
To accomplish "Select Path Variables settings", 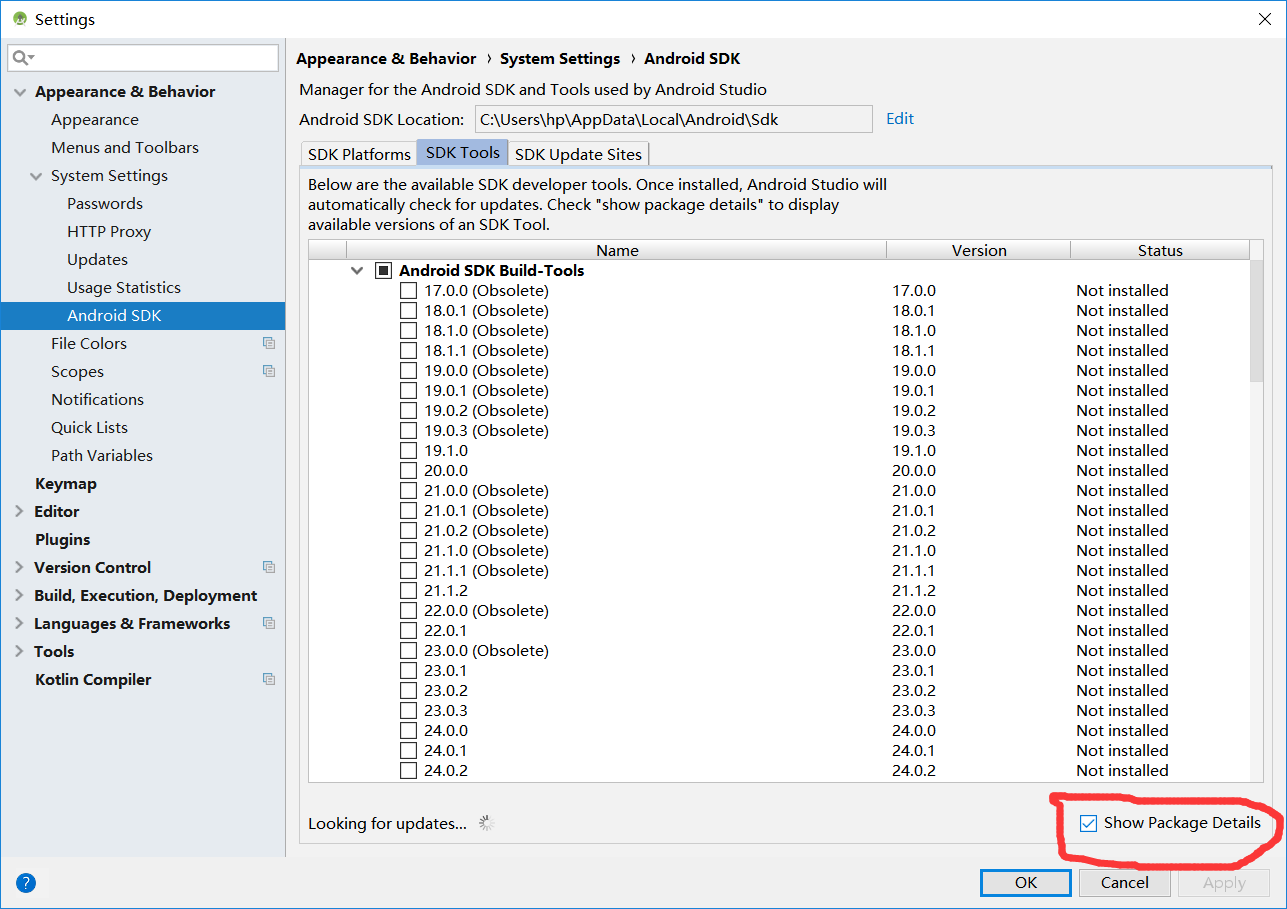I will point(102,455).
